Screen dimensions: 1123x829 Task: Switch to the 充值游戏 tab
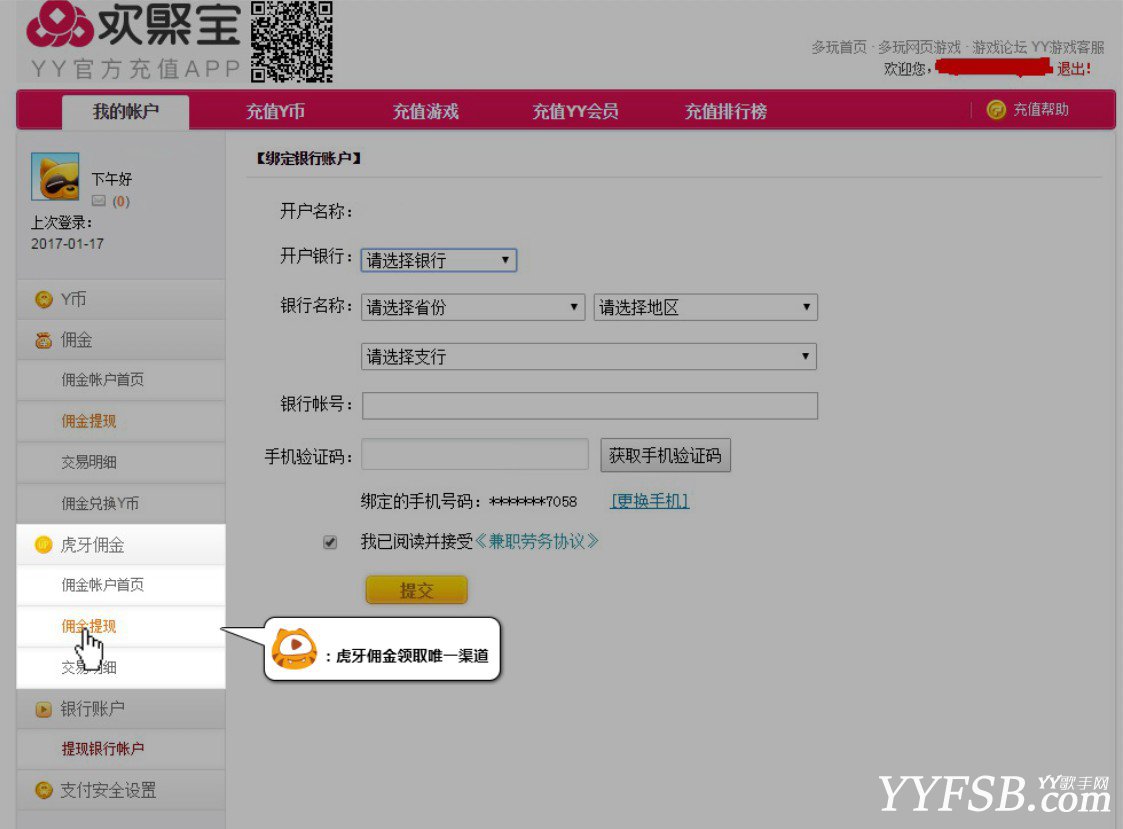point(425,112)
